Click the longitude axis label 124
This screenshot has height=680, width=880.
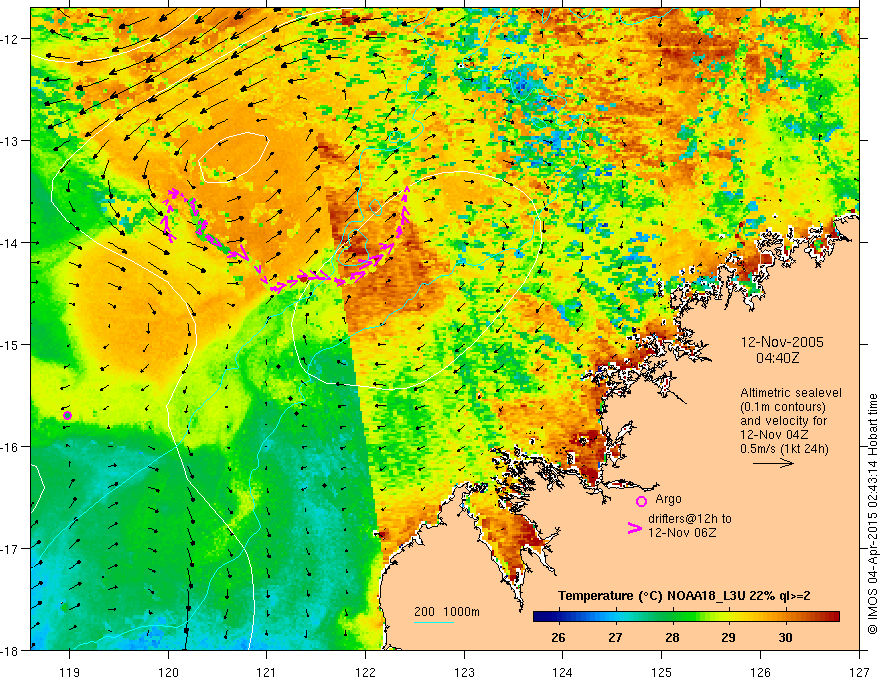(x=563, y=671)
